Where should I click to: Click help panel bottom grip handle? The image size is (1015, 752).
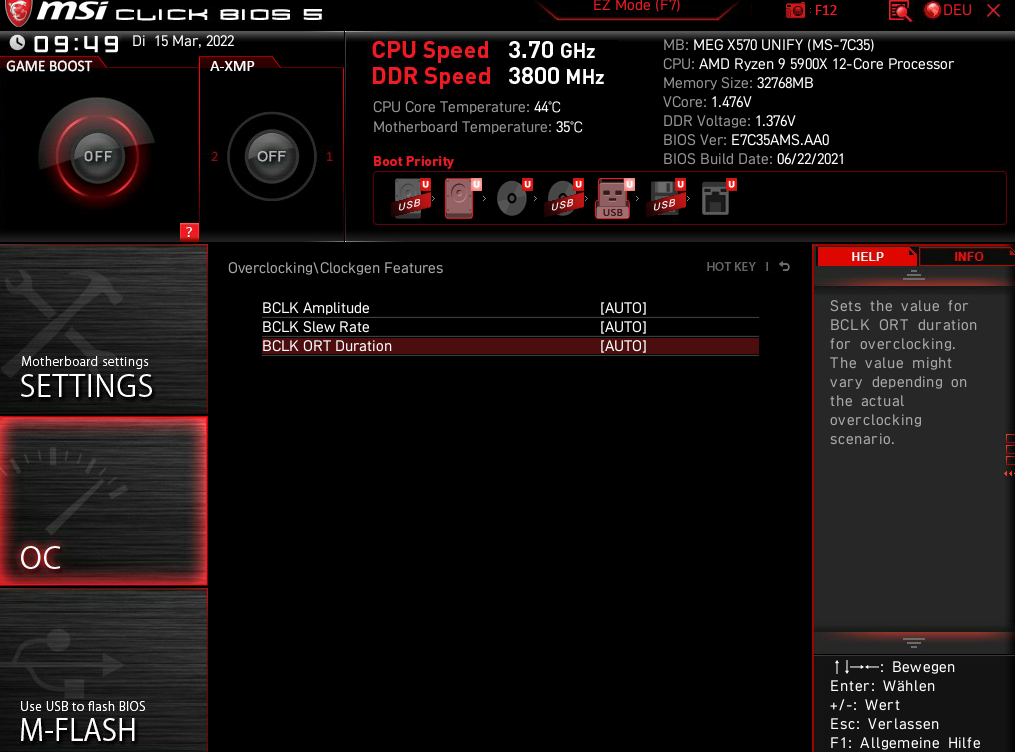914,642
